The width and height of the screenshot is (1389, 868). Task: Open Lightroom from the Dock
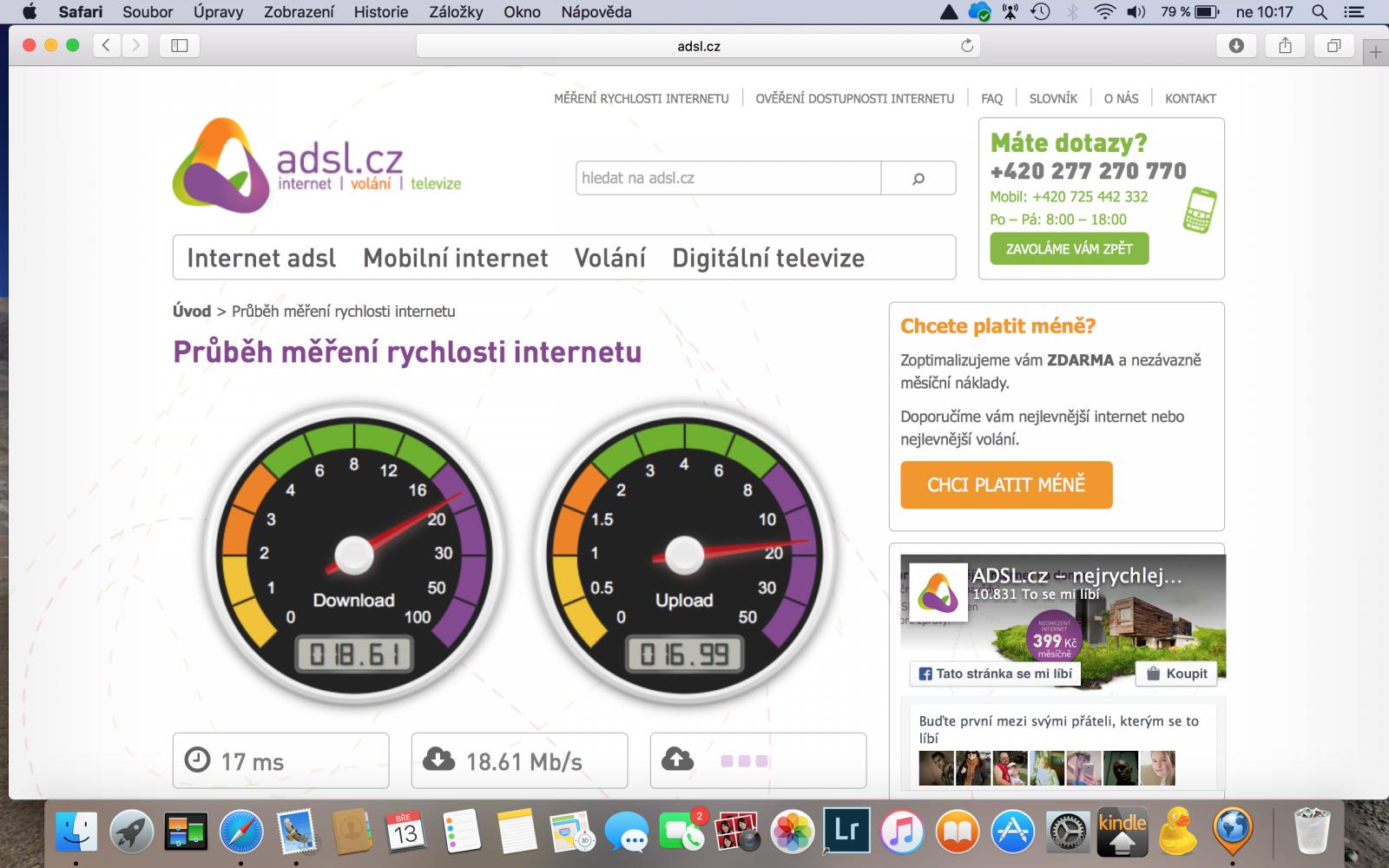click(846, 832)
